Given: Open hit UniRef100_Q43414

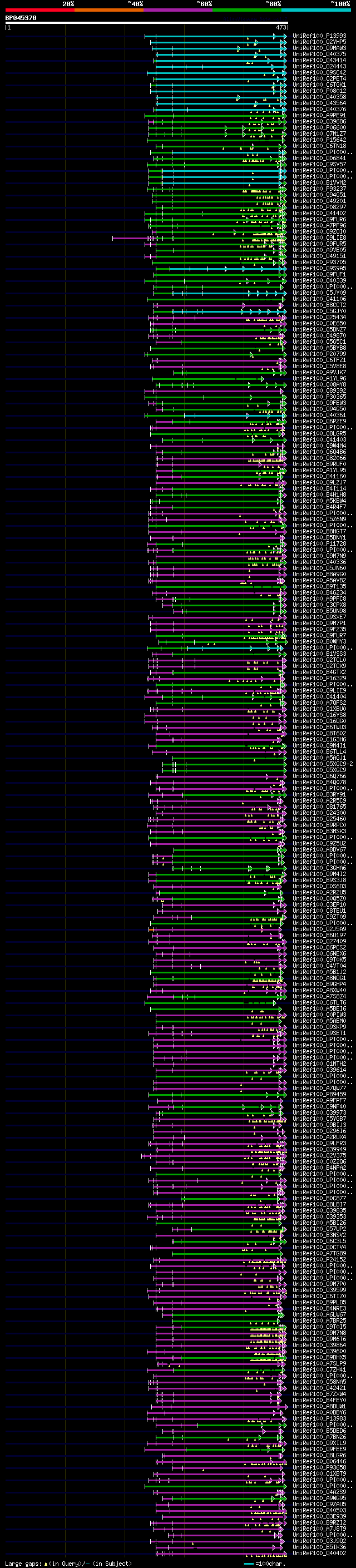Looking at the screenshot, I should coord(319,60).
